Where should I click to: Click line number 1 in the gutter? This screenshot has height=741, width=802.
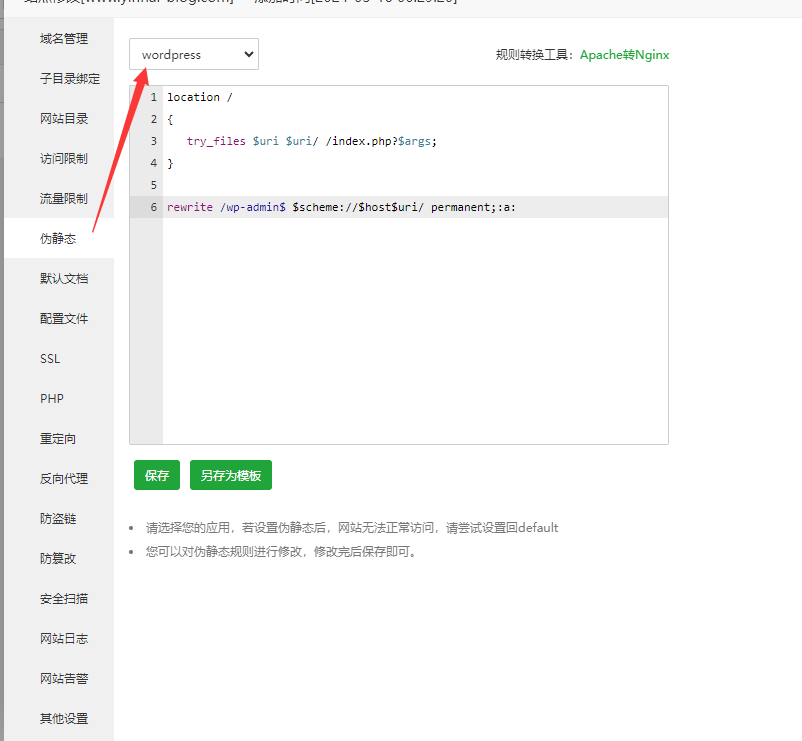153,97
